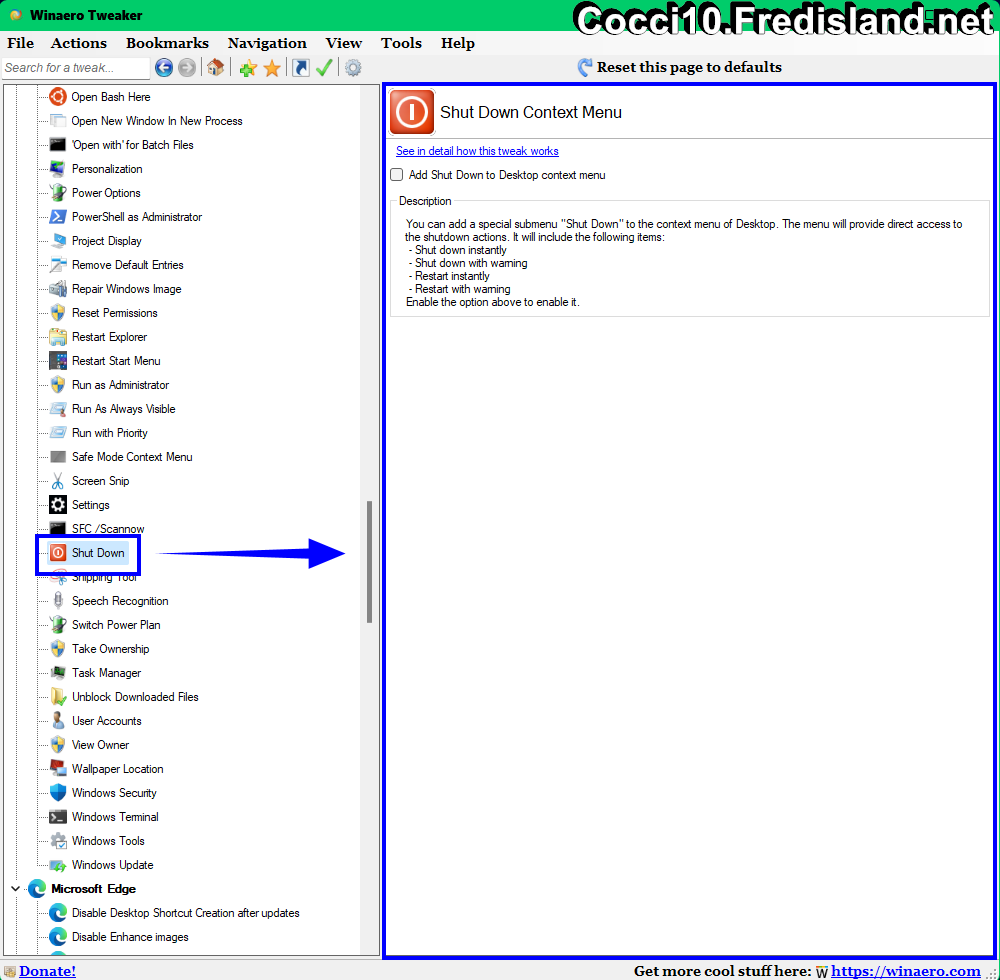Image resolution: width=1000 pixels, height=980 pixels.
Task: Click the green checkmark toolbar icon
Action: pyautogui.click(x=324, y=68)
